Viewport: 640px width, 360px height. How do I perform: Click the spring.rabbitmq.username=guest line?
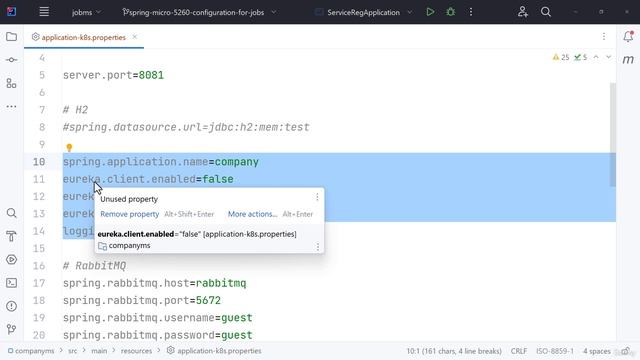(158, 318)
